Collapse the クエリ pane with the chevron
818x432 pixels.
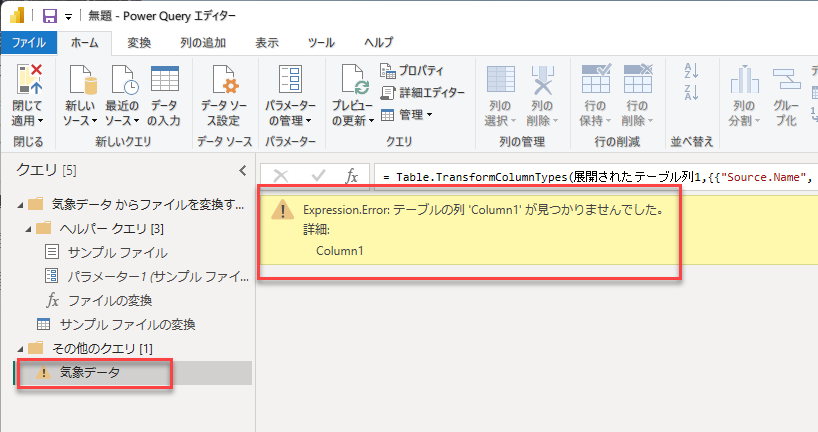pyautogui.click(x=243, y=170)
